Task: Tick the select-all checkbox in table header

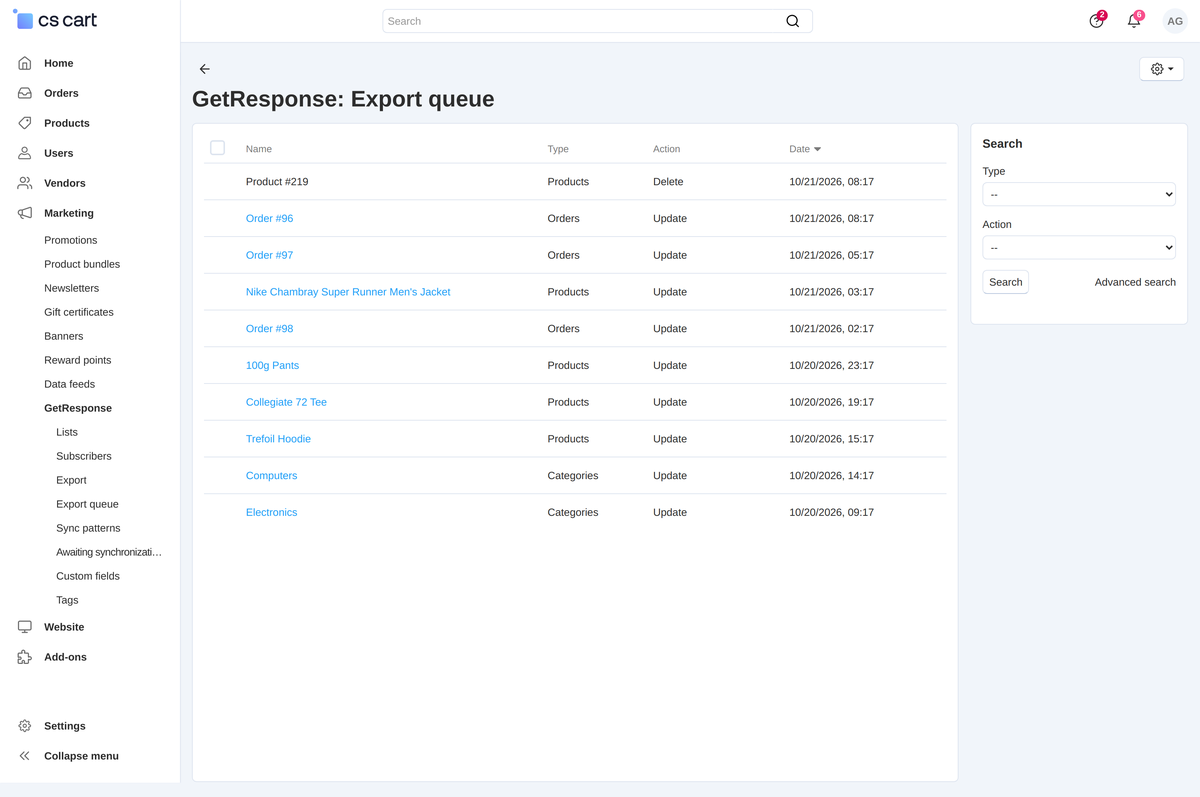Action: click(217, 148)
